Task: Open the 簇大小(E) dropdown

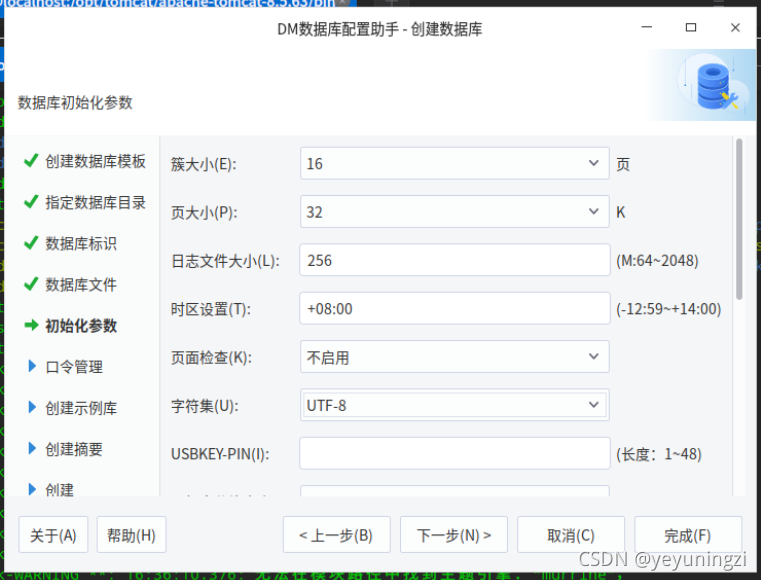Action: click(x=454, y=164)
